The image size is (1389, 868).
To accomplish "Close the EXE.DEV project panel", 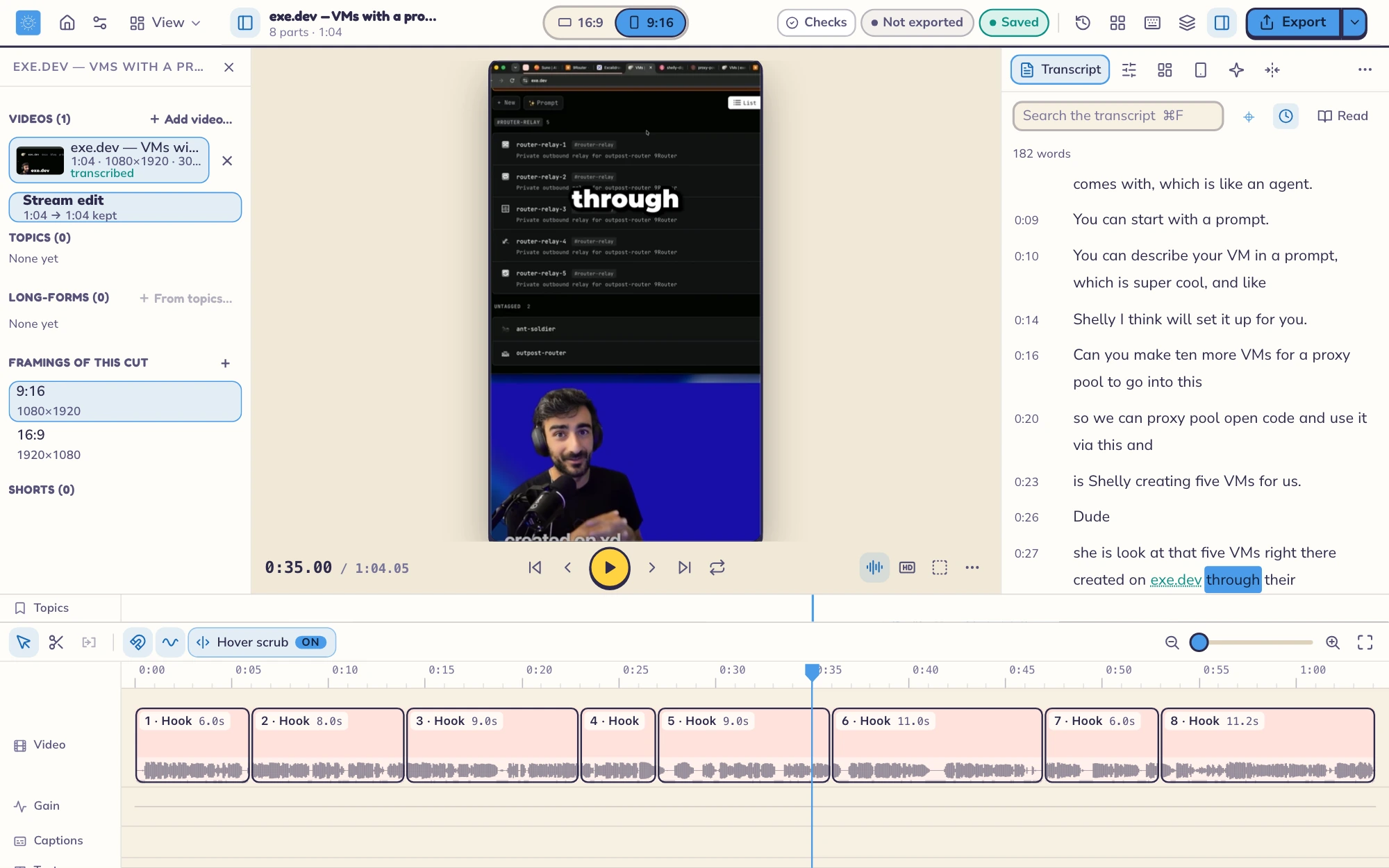I will click(228, 67).
